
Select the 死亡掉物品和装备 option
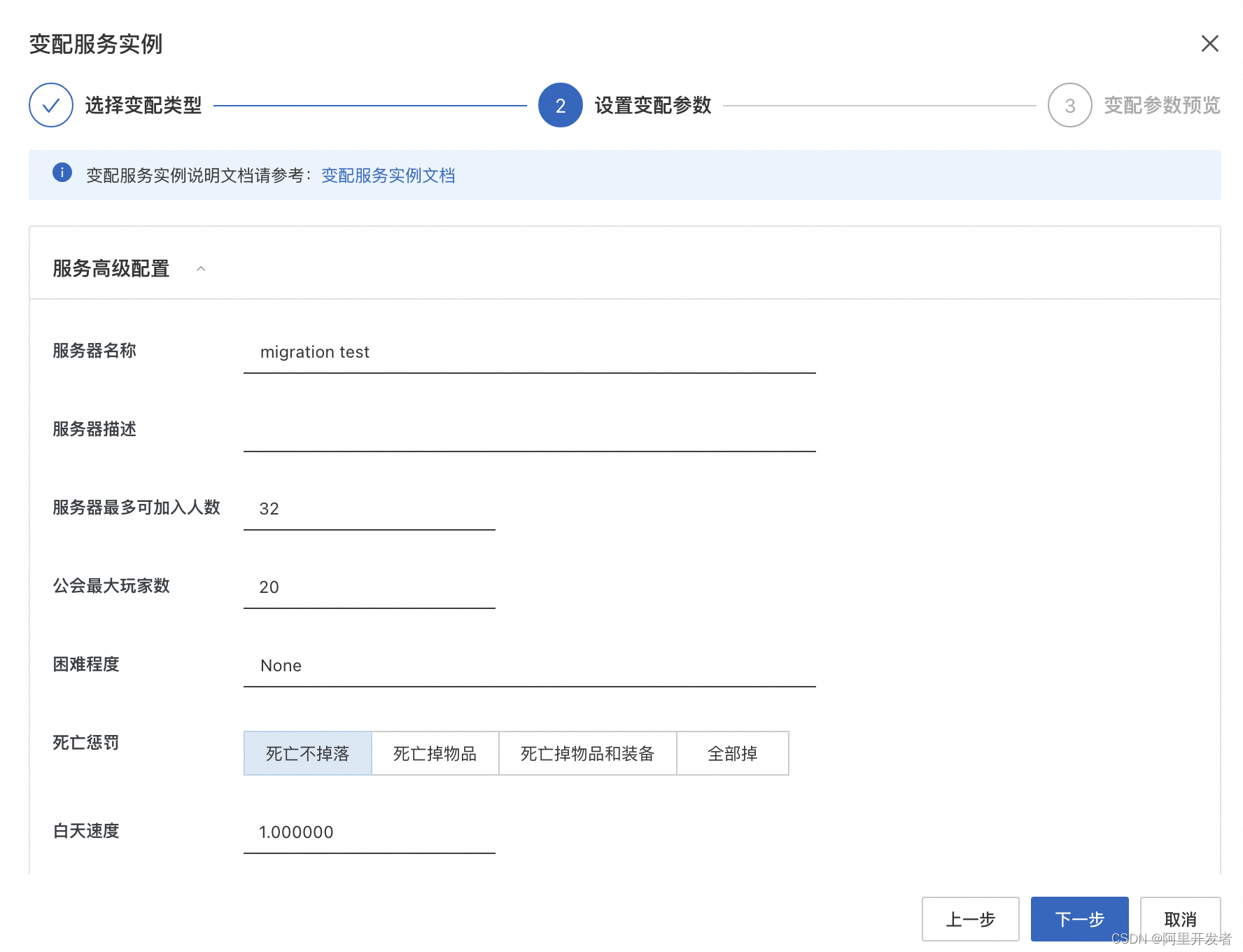588,753
